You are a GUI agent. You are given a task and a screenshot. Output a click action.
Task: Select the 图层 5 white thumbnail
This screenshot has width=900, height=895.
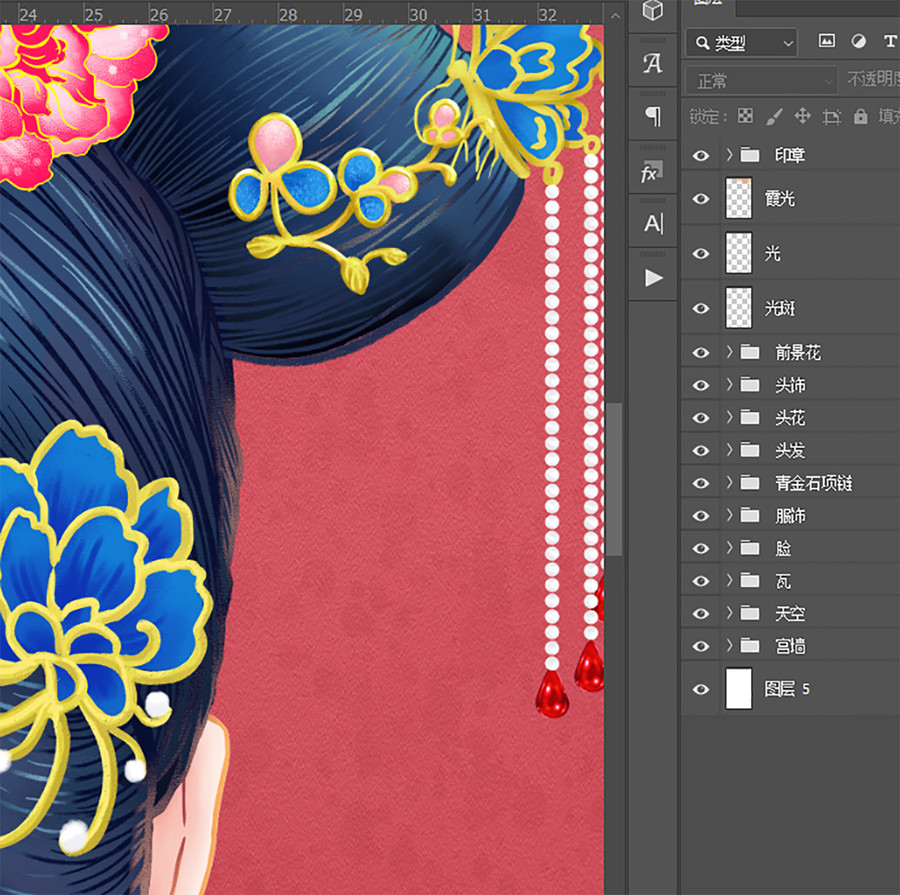click(x=739, y=689)
